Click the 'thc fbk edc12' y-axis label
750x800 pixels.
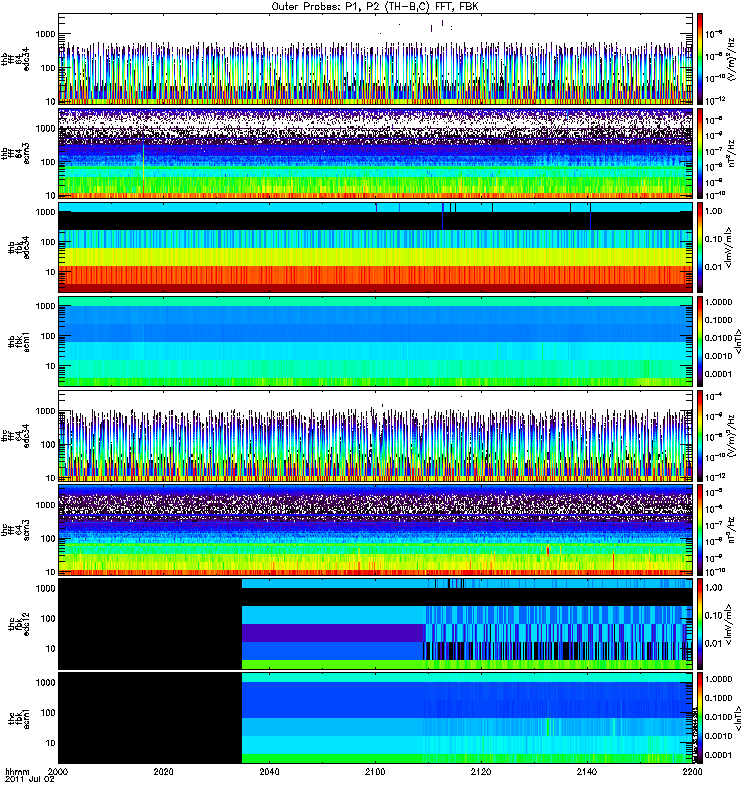(x=19, y=624)
